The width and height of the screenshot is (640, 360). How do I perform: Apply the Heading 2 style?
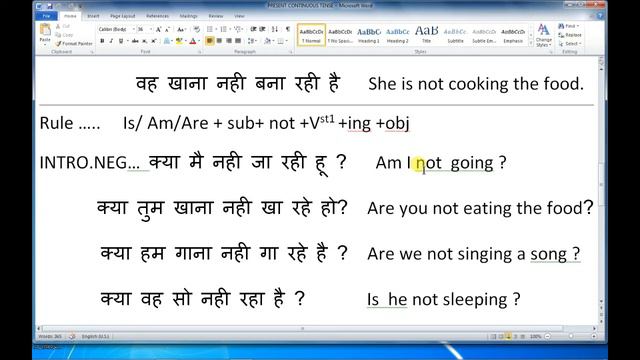click(398, 35)
